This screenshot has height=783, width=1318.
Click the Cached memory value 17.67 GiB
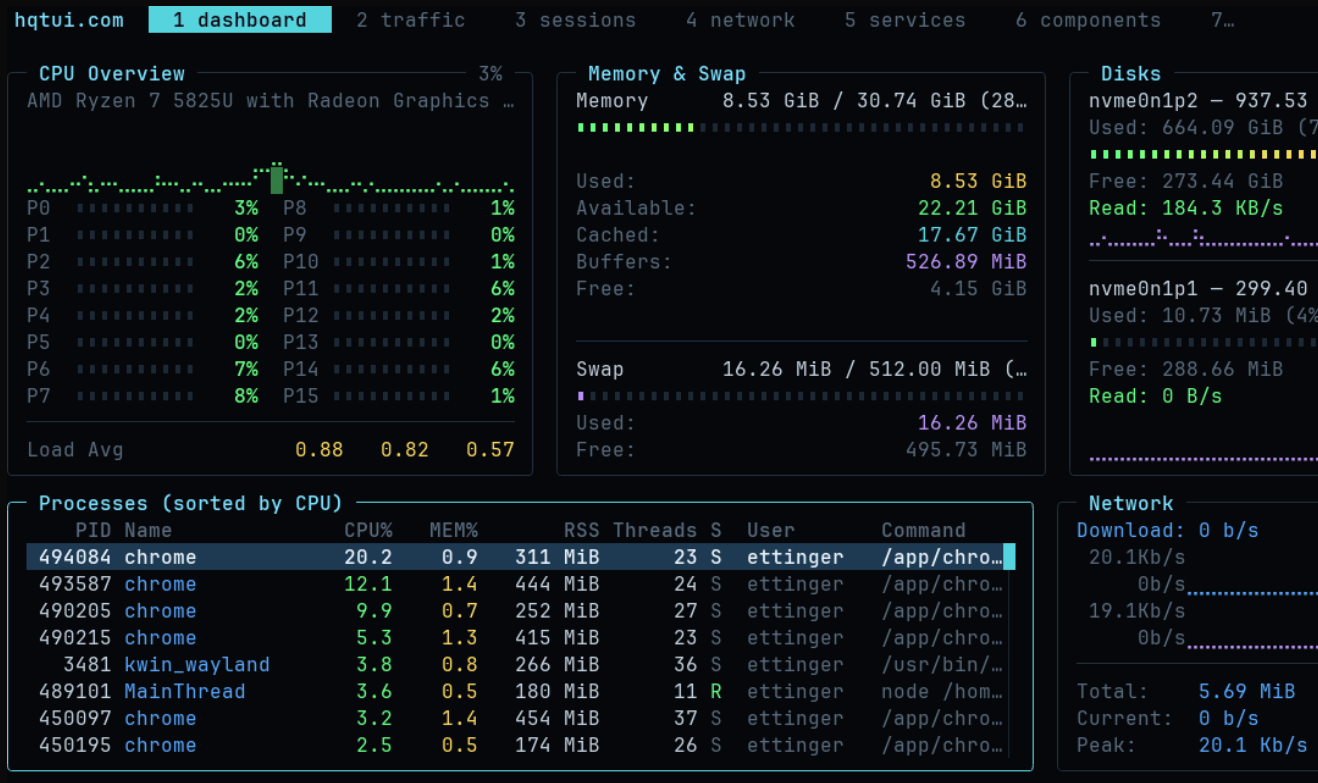tap(973, 235)
